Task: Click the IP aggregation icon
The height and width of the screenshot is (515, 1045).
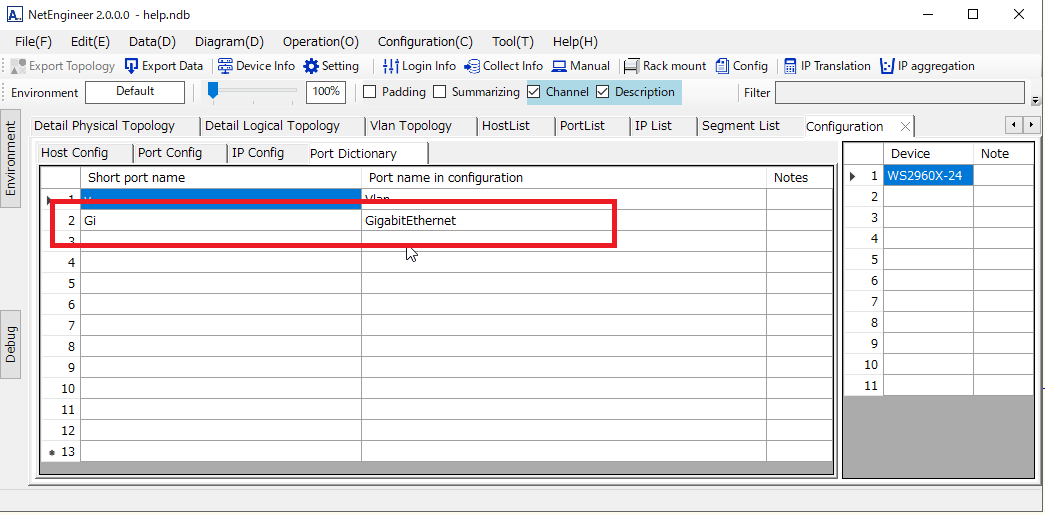Action: pos(887,66)
